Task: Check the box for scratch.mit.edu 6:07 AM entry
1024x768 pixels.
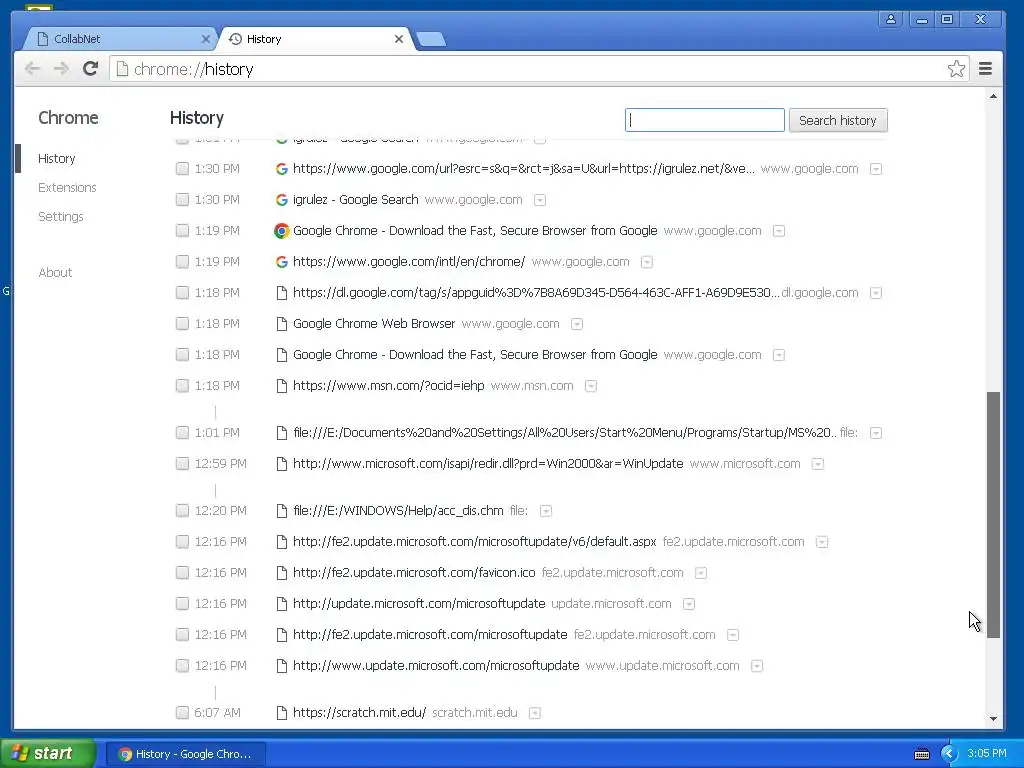Action: pyautogui.click(x=182, y=712)
